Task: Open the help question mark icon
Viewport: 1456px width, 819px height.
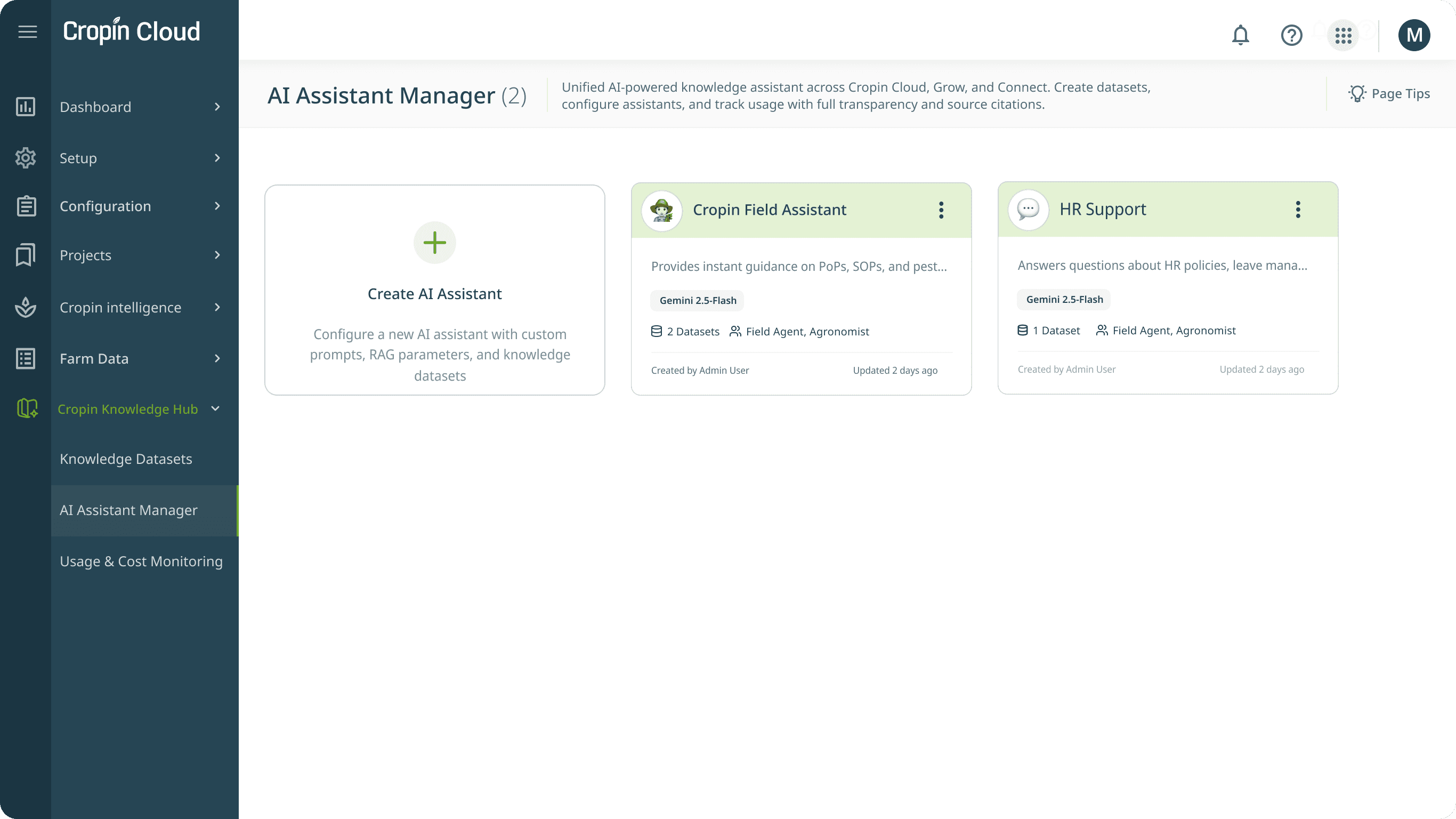Action: (x=1291, y=35)
